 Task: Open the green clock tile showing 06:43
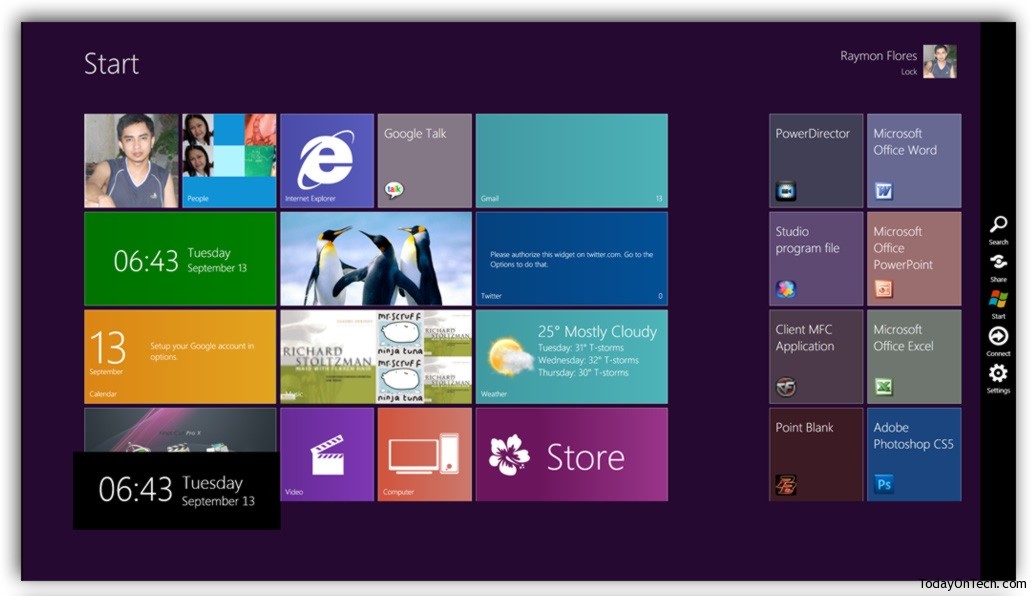pyautogui.click(x=180, y=259)
